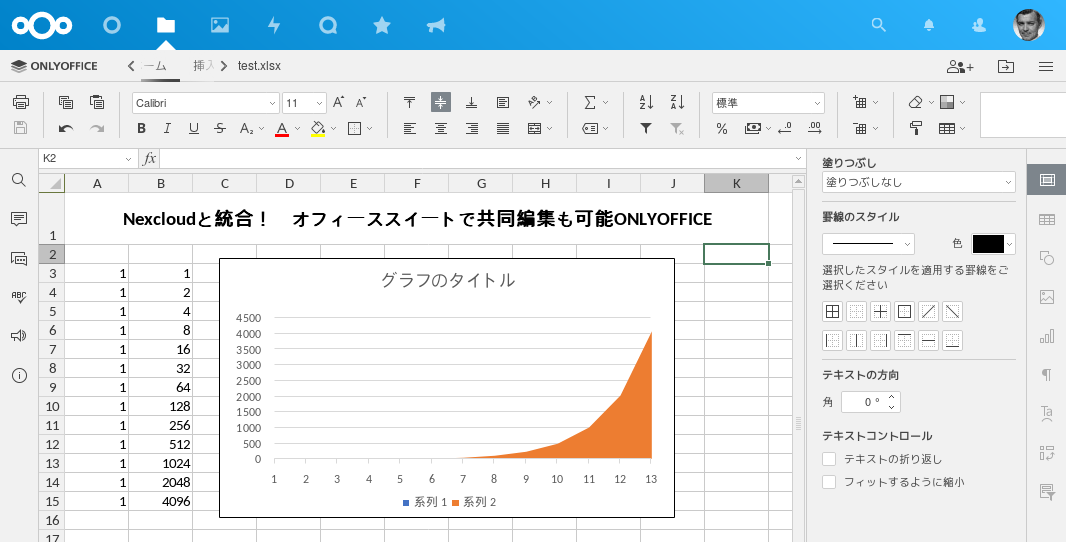
Task: Enable the フィットするように縮小 checkbox
Action: tap(829, 482)
